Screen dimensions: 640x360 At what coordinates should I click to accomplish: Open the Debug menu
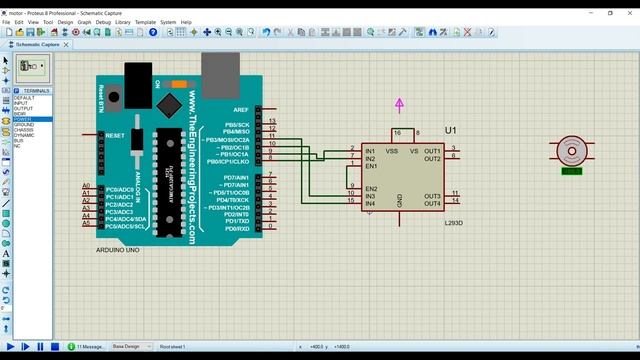click(103, 22)
